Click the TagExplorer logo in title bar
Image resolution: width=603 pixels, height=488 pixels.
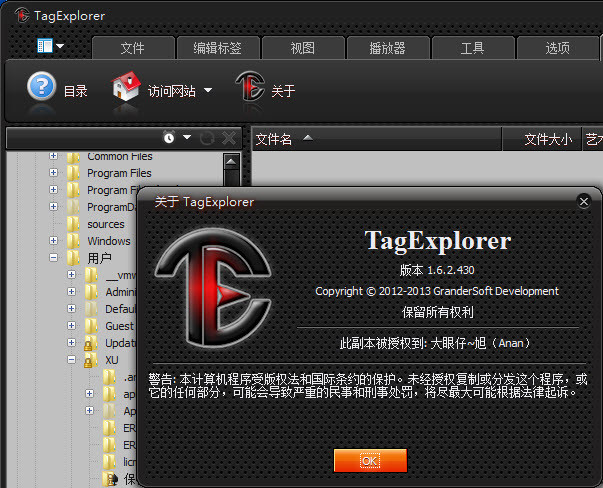point(22,15)
